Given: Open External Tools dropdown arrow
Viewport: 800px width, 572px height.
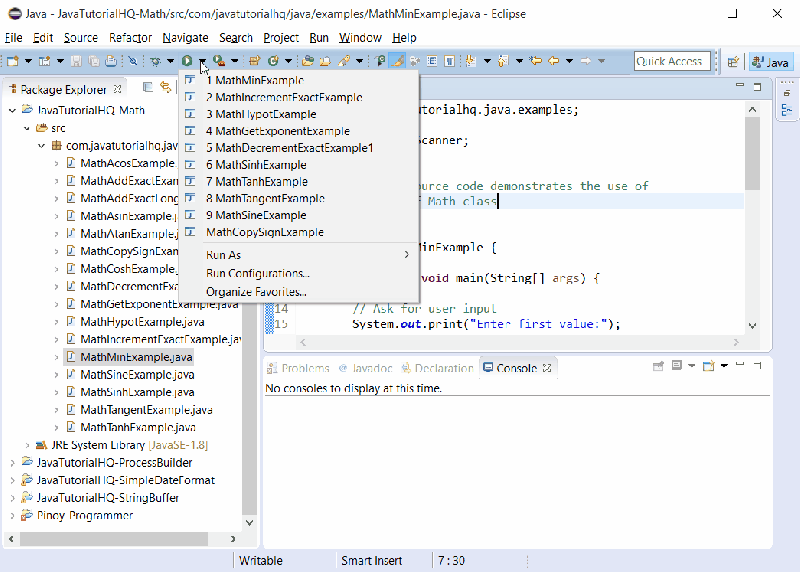Looking at the screenshot, I should [x=235, y=61].
